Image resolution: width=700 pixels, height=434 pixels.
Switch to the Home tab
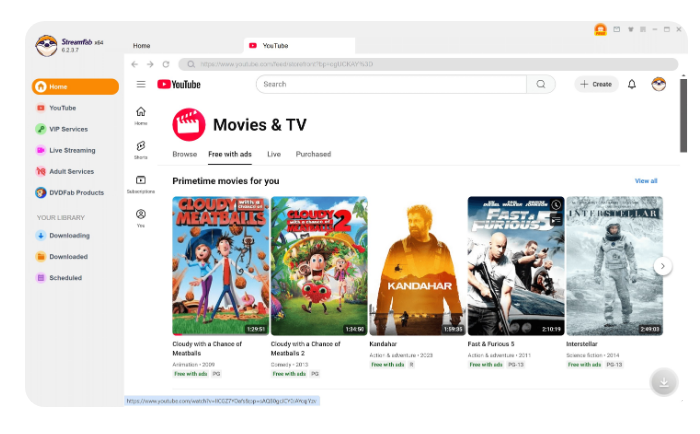142,46
